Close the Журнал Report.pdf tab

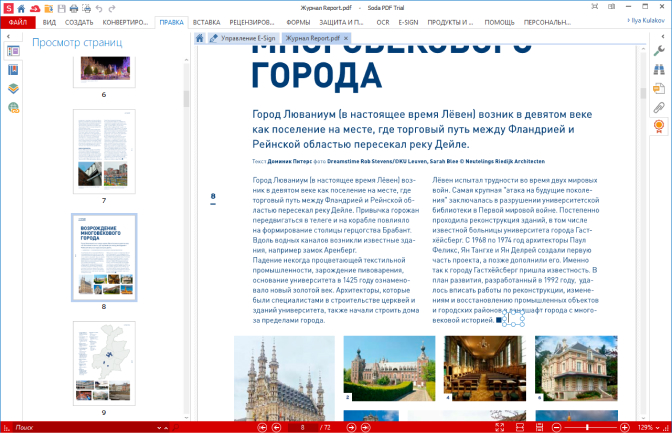tap(346, 38)
